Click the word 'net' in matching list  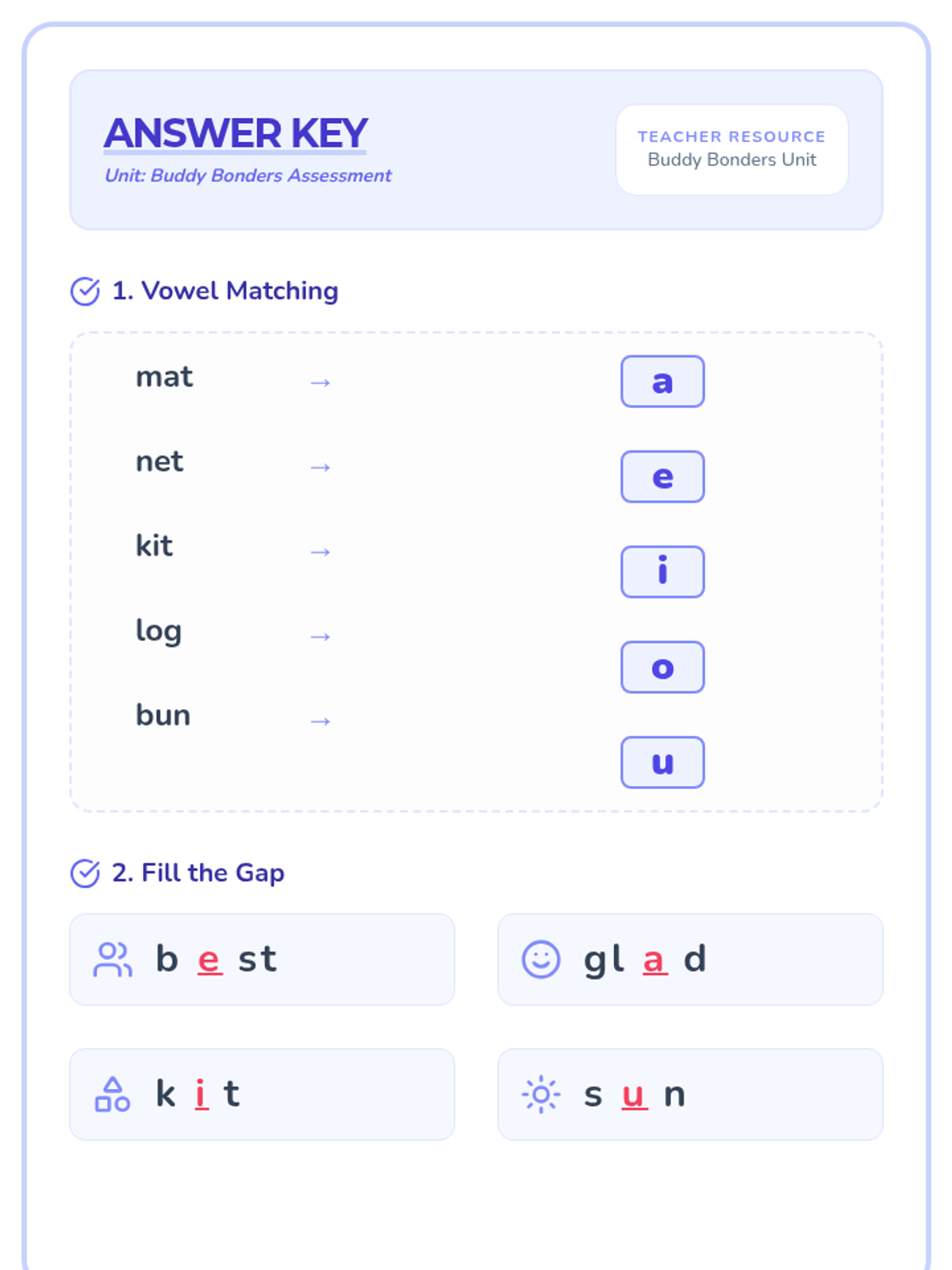click(x=159, y=462)
